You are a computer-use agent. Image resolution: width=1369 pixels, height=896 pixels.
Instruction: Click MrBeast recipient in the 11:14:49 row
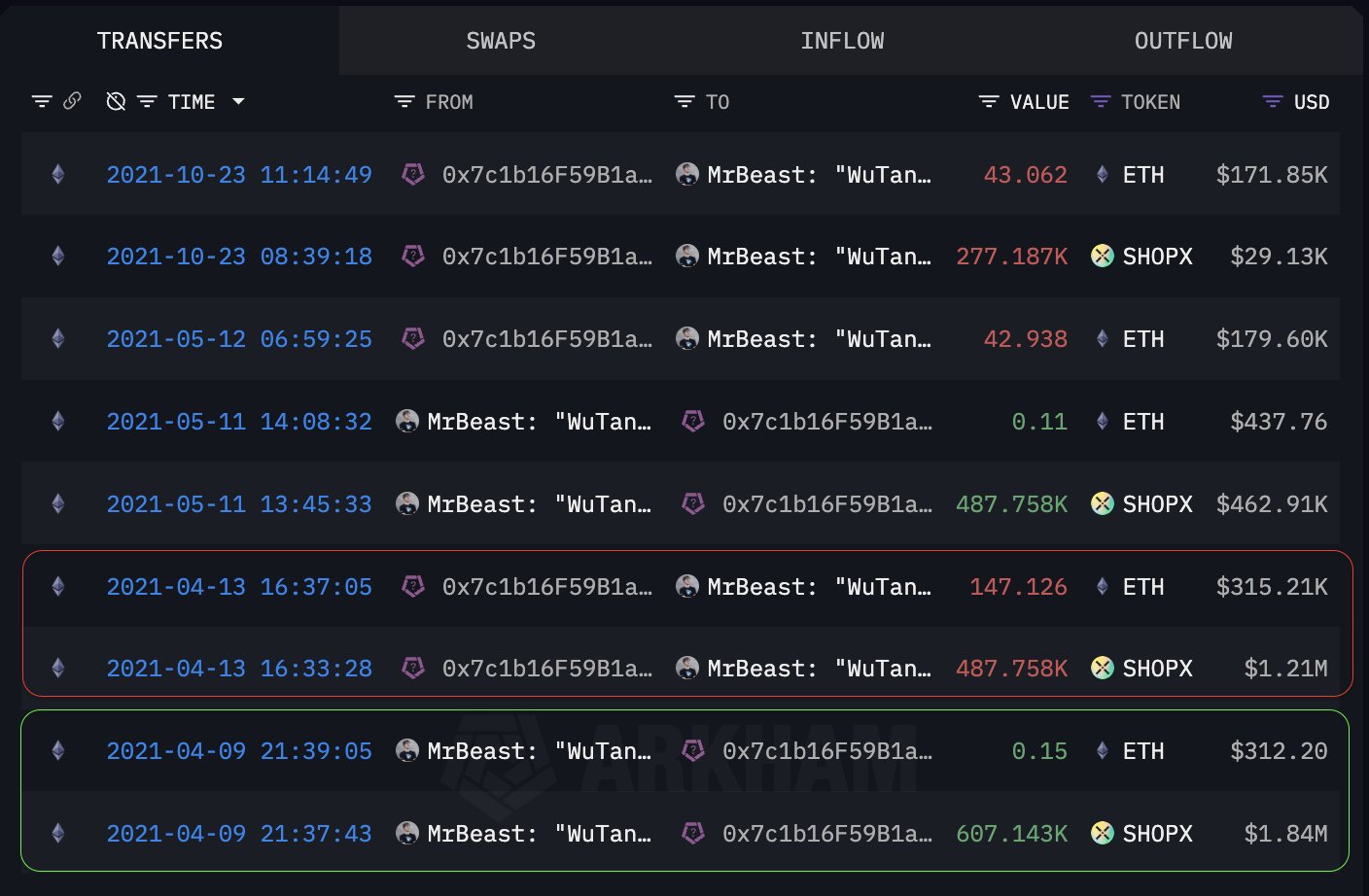pos(819,175)
